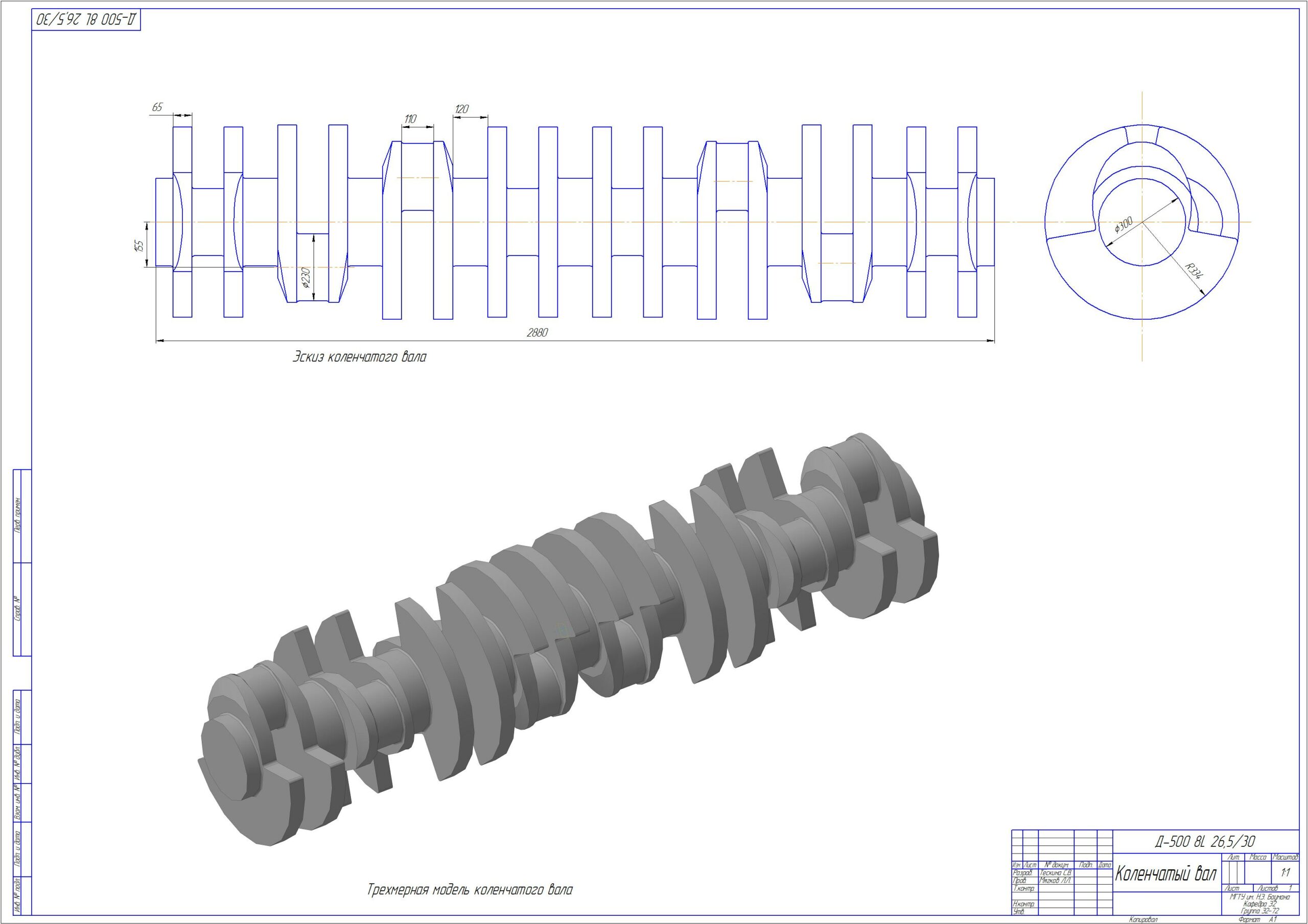Click the 'Масштаб' header cell
This screenshot has height=924, width=1308.
point(1285,858)
